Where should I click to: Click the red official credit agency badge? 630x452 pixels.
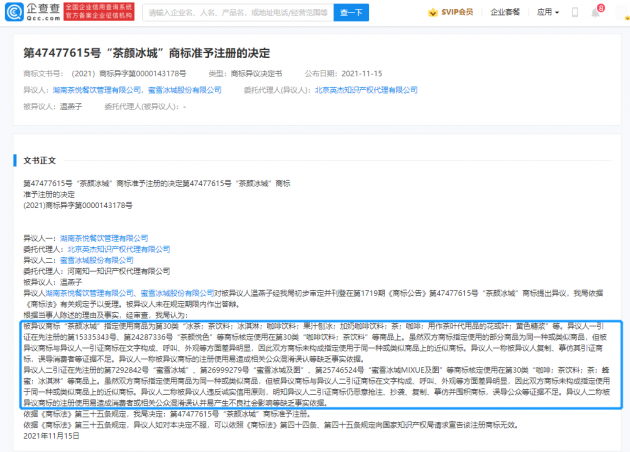coord(99,12)
